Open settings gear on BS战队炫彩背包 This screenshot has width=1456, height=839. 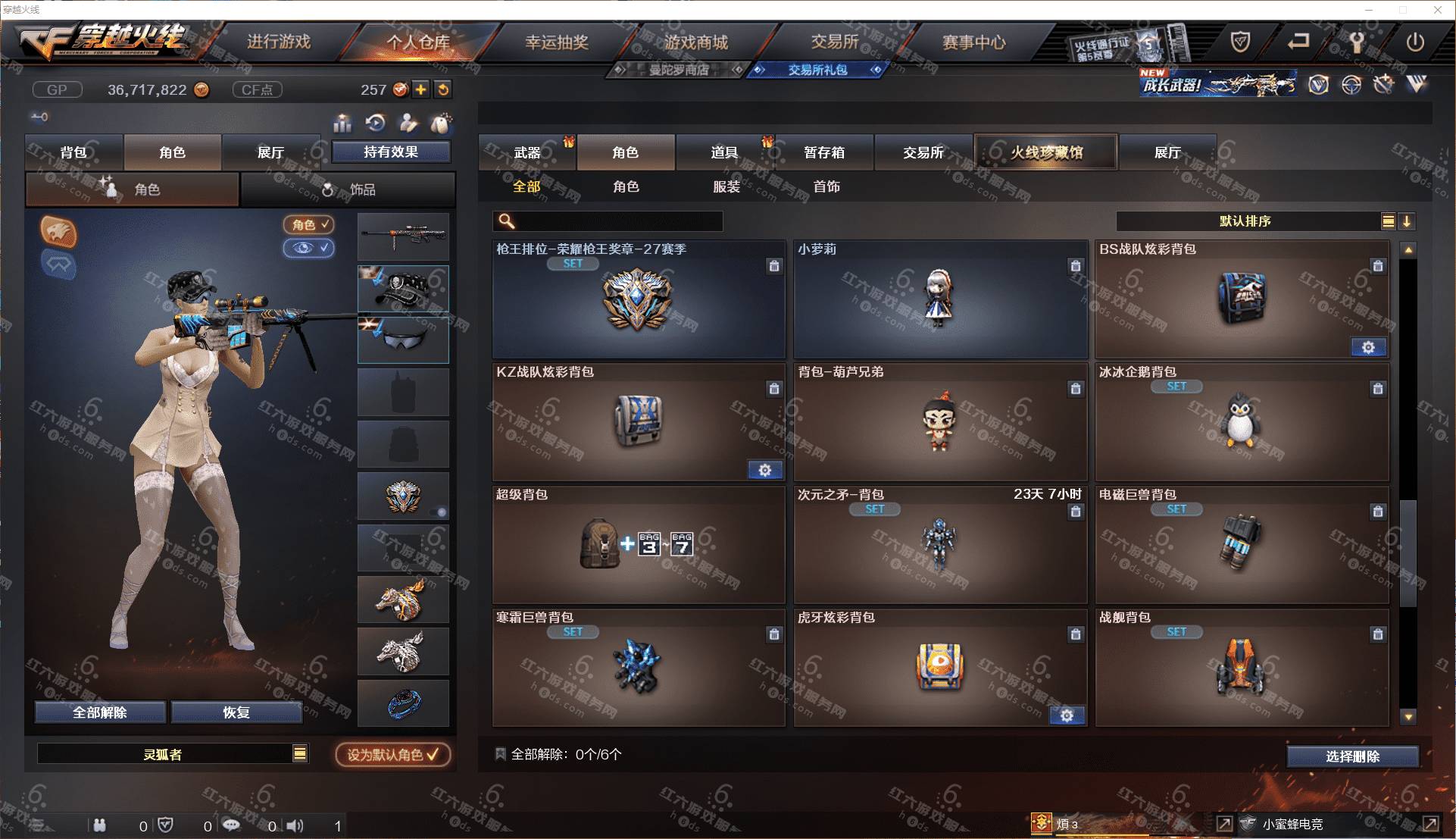1368,347
